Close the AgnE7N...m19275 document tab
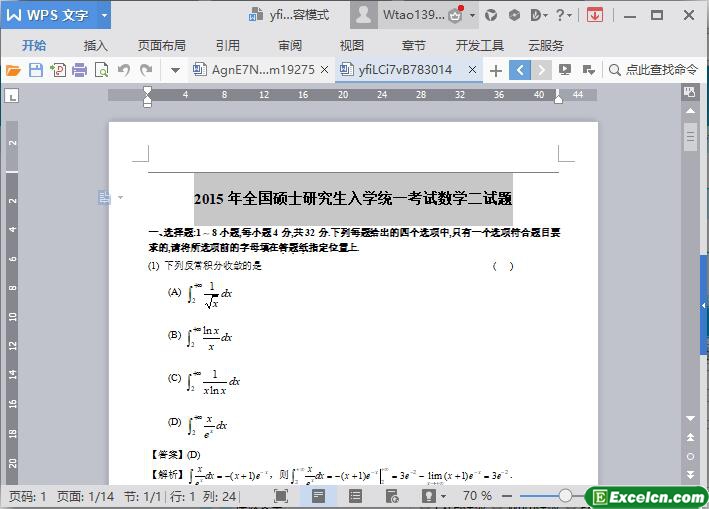This screenshot has width=709, height=509. coord(324,70)
